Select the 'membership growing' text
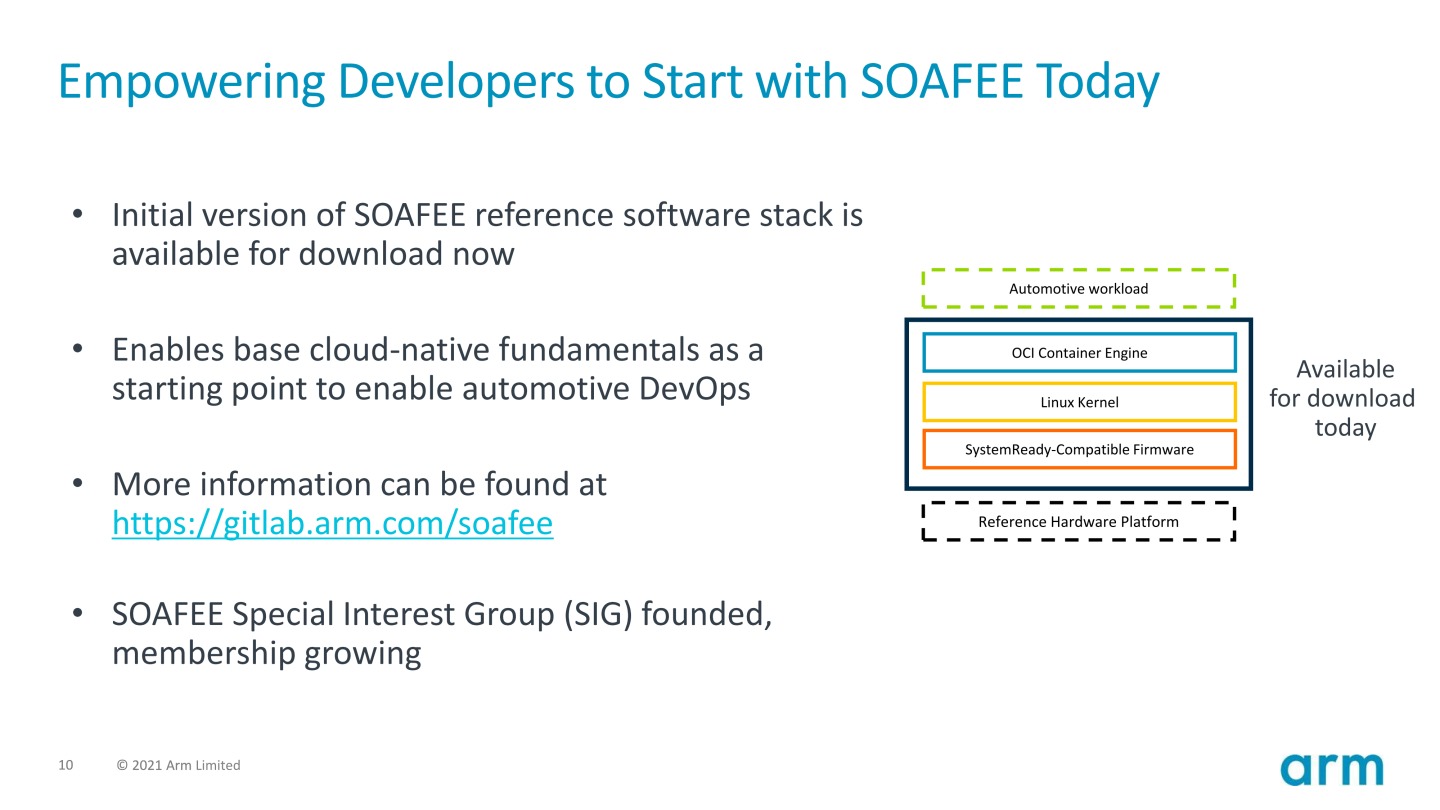This screenshot has height=810, width=1440. tap(266, 653)
